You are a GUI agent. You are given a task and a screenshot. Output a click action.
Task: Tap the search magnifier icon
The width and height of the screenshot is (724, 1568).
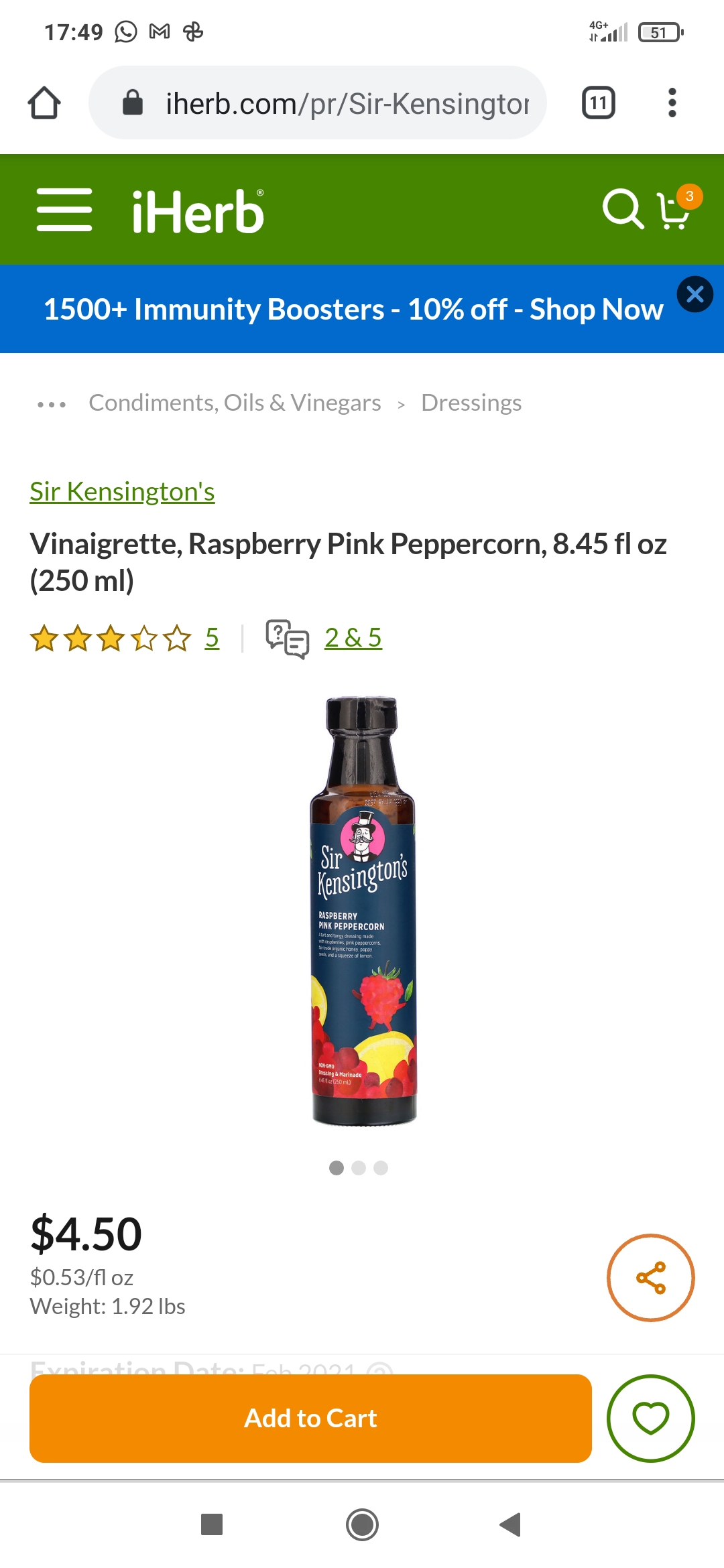pos(623,209)
